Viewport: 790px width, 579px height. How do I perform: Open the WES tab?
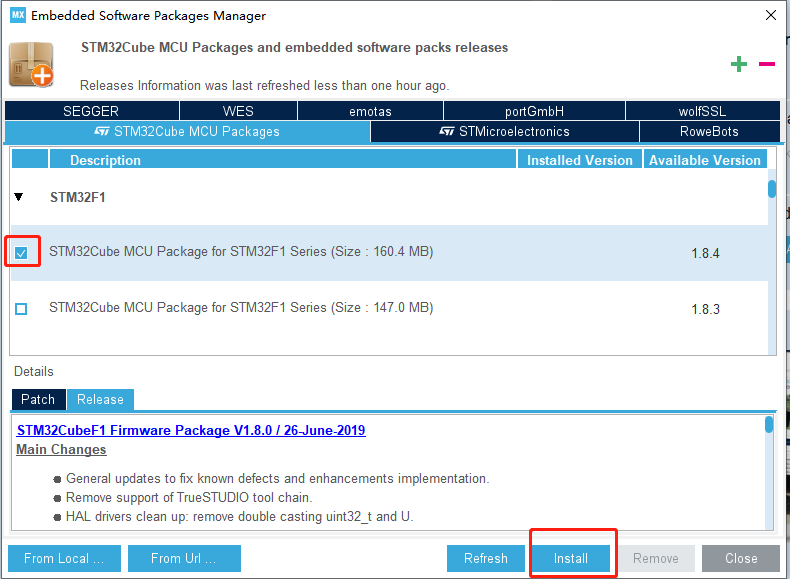click(x=238, y=111)
